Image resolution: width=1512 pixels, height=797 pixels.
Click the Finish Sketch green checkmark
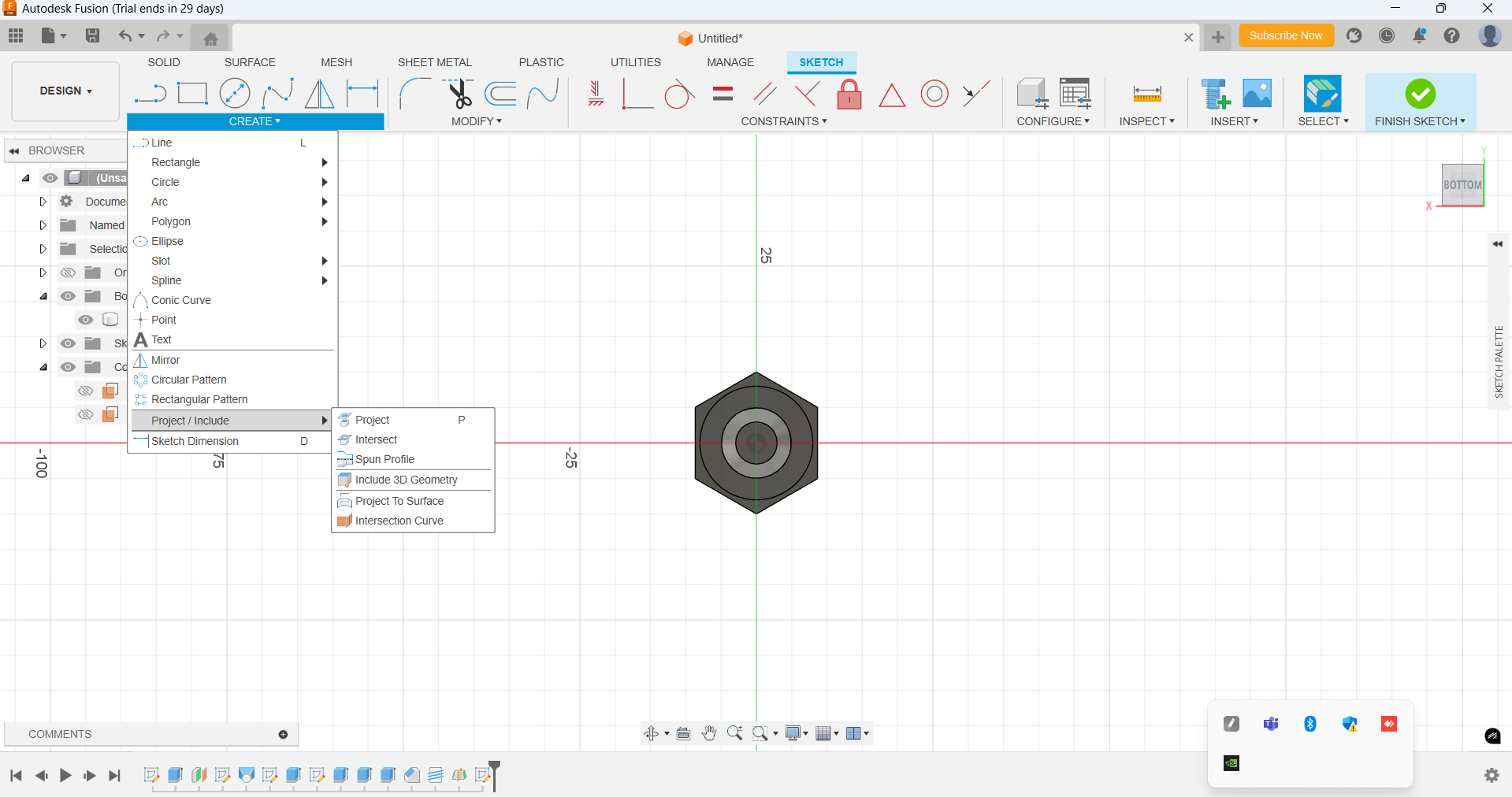pos(1420,94)
